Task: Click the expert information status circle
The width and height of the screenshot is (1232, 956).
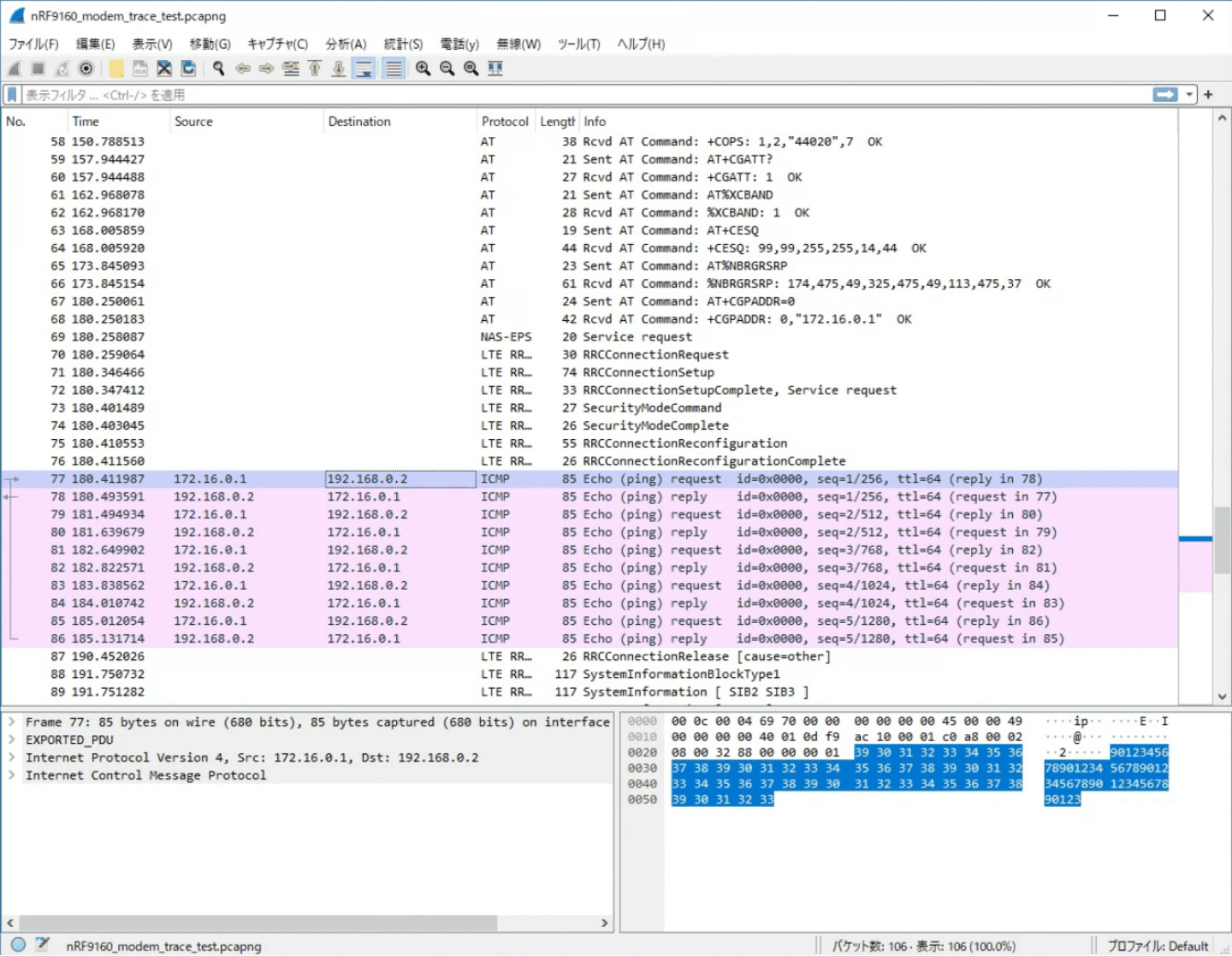Action: point(18,945)
